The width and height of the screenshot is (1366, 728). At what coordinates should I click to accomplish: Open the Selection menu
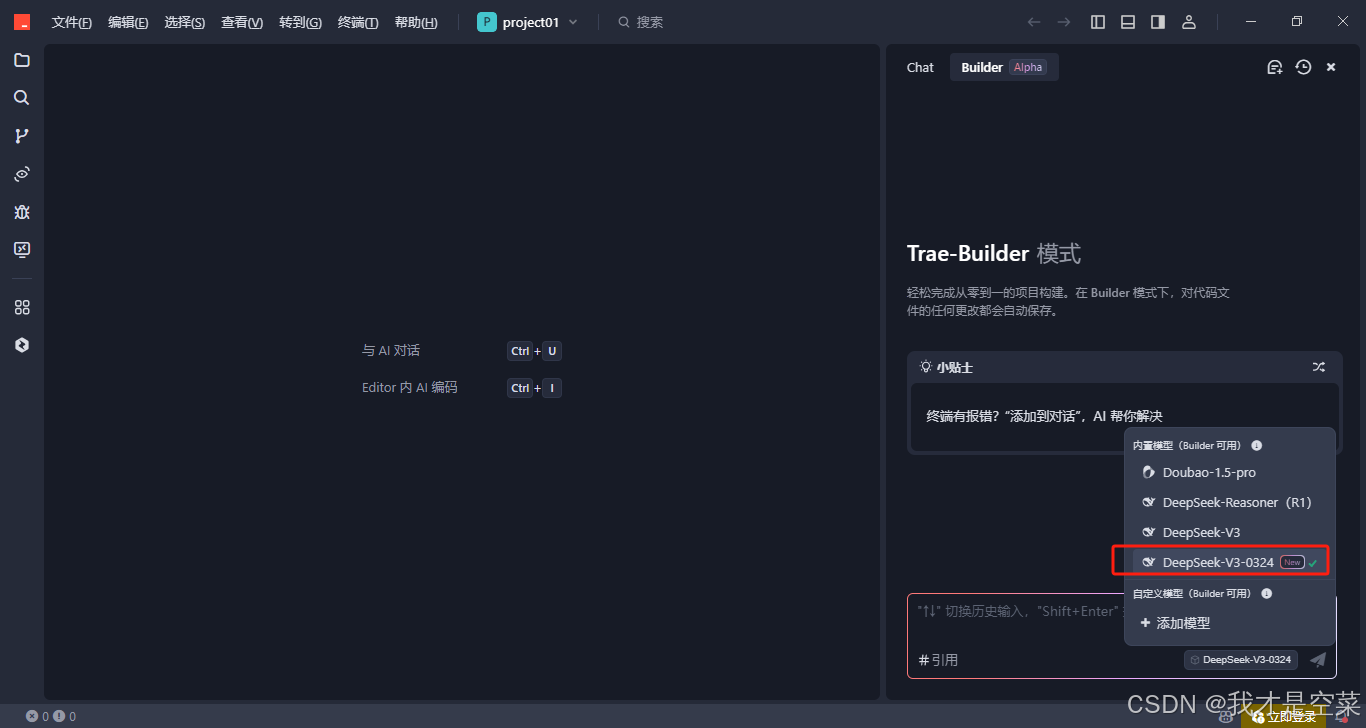coord(185,22)
